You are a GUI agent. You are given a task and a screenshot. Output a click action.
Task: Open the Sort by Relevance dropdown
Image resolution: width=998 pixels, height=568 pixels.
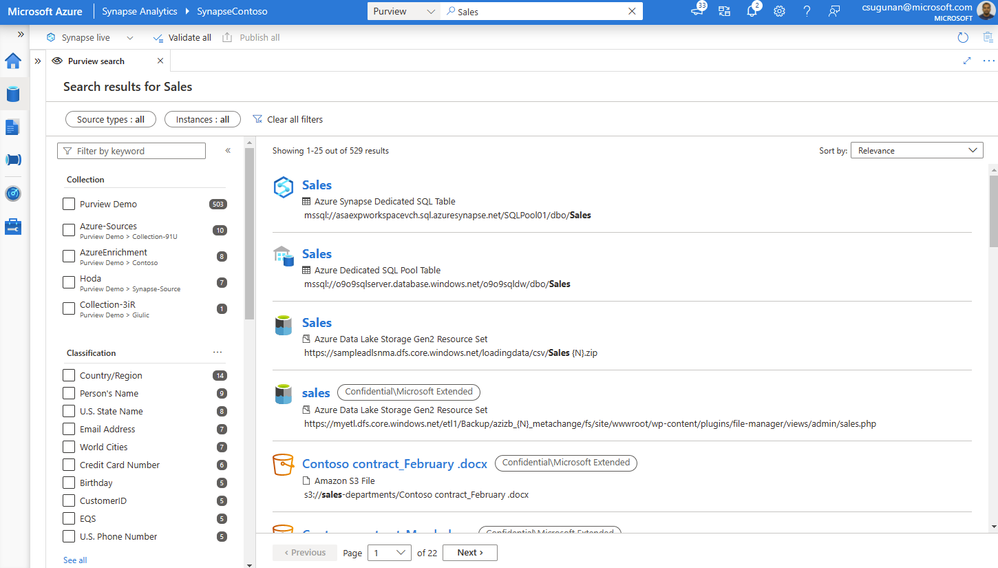pyautogui.click(x=917, y=150)
